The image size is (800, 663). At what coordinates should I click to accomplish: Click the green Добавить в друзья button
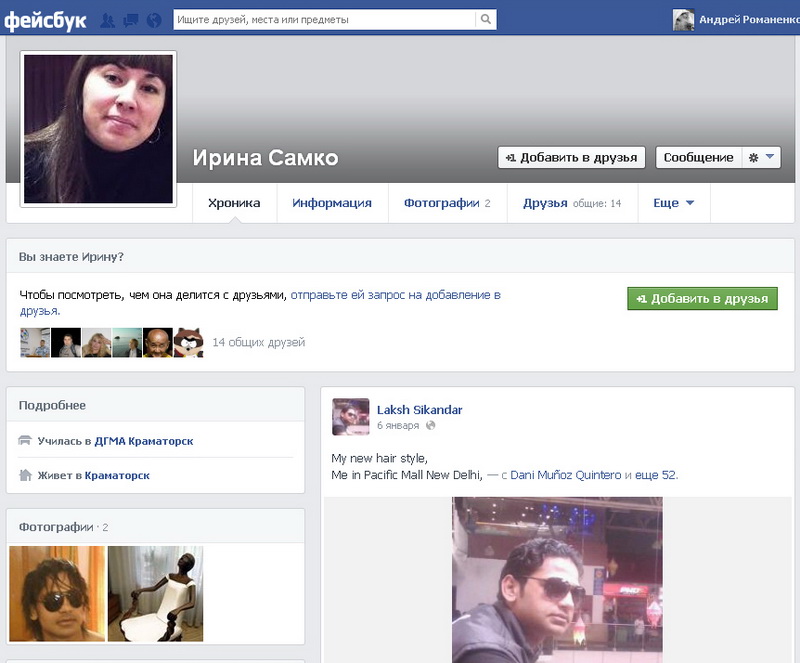(x=702, y=298)
